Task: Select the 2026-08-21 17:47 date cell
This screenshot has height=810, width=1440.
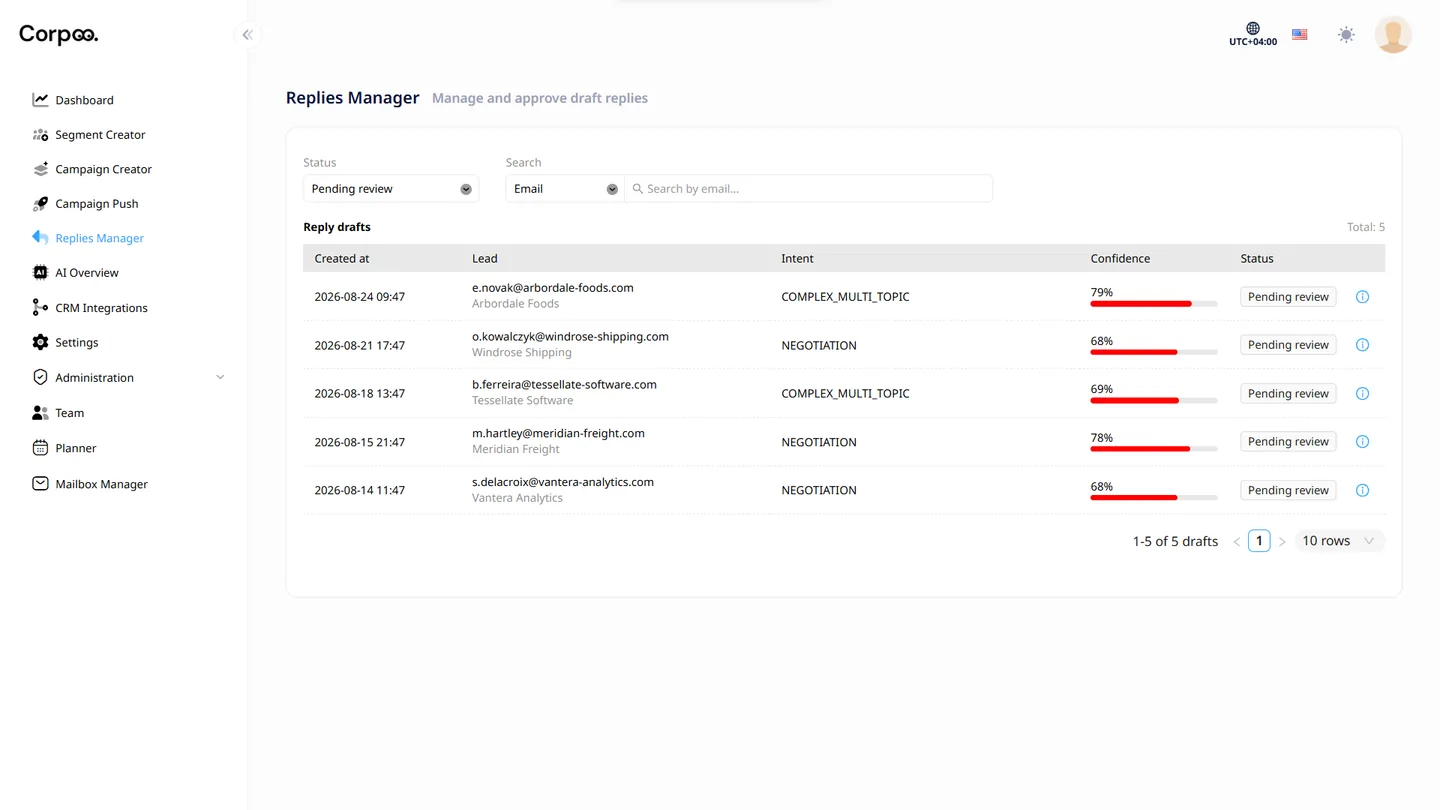Action: 360,345
